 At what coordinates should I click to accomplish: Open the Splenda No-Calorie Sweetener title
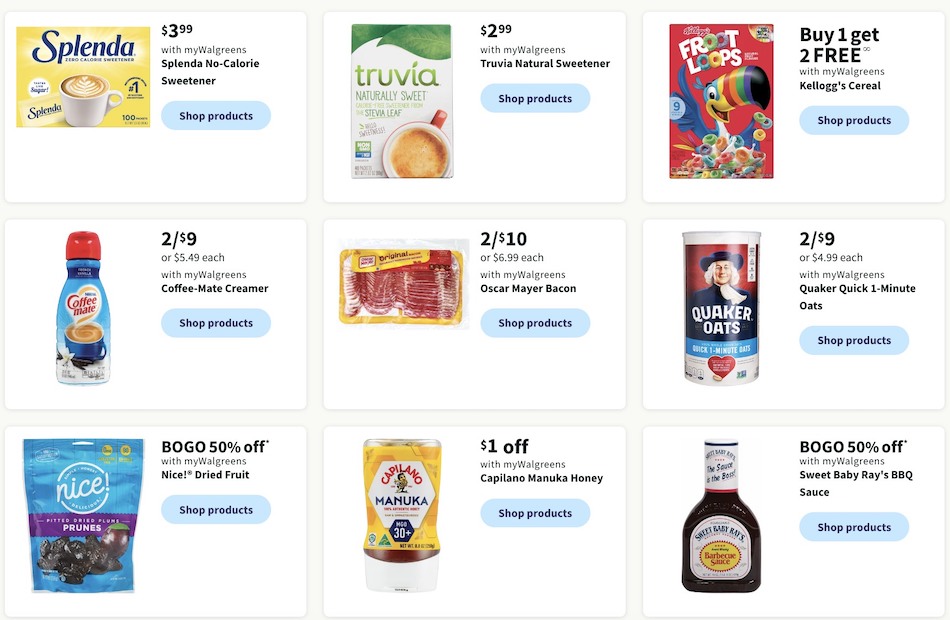coord(210,72)
